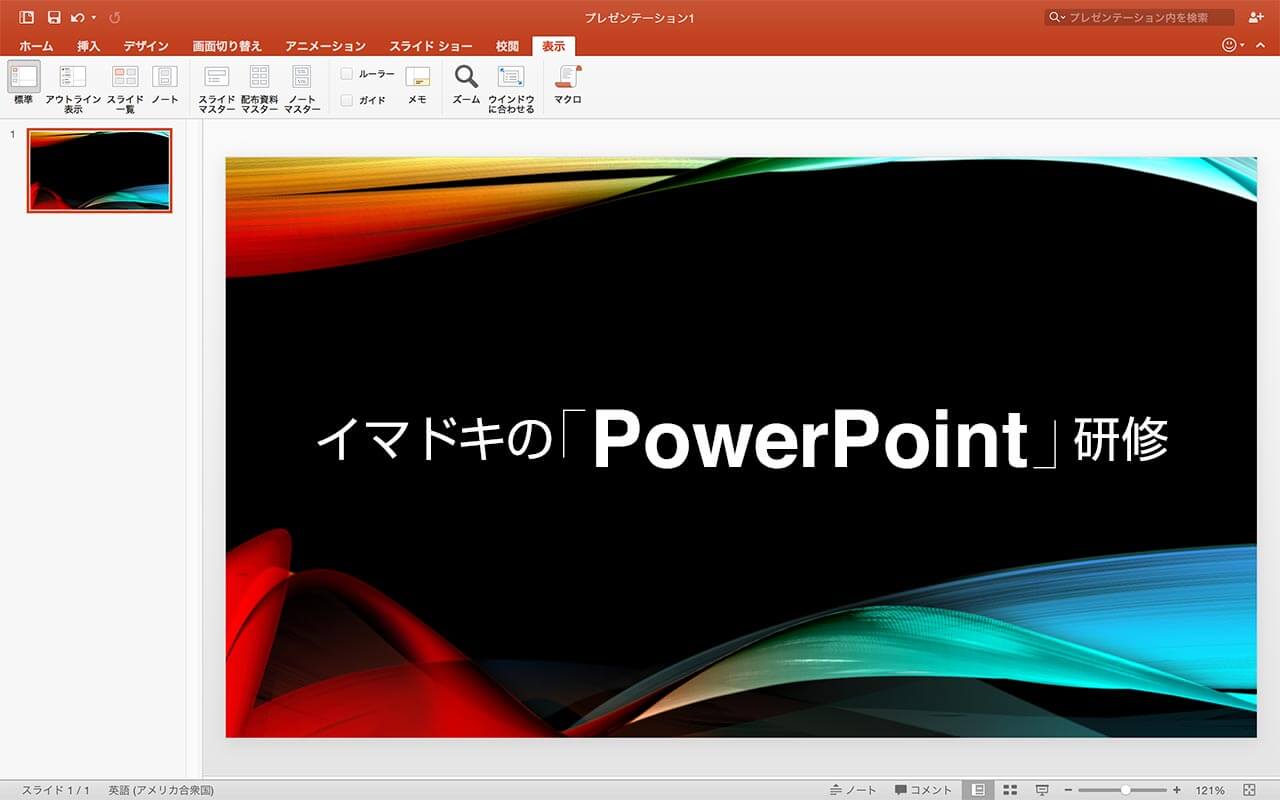Click the share person icon
The height and width of the screenshot is (800, 1280).
[1257, 18]
